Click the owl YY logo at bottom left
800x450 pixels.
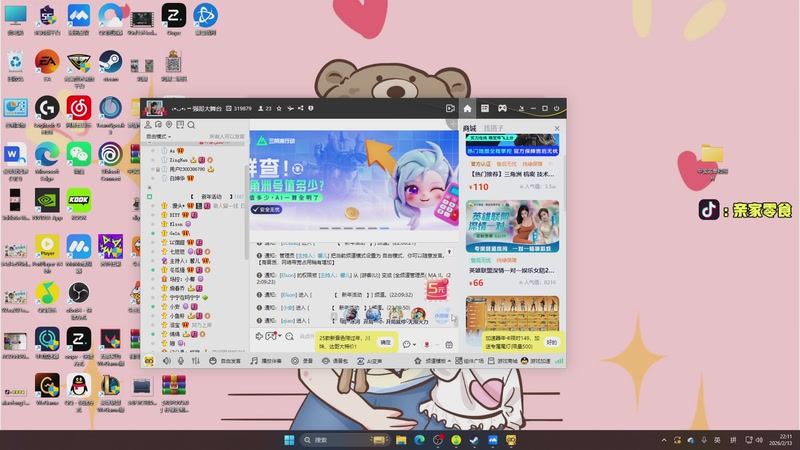(149, 361)
